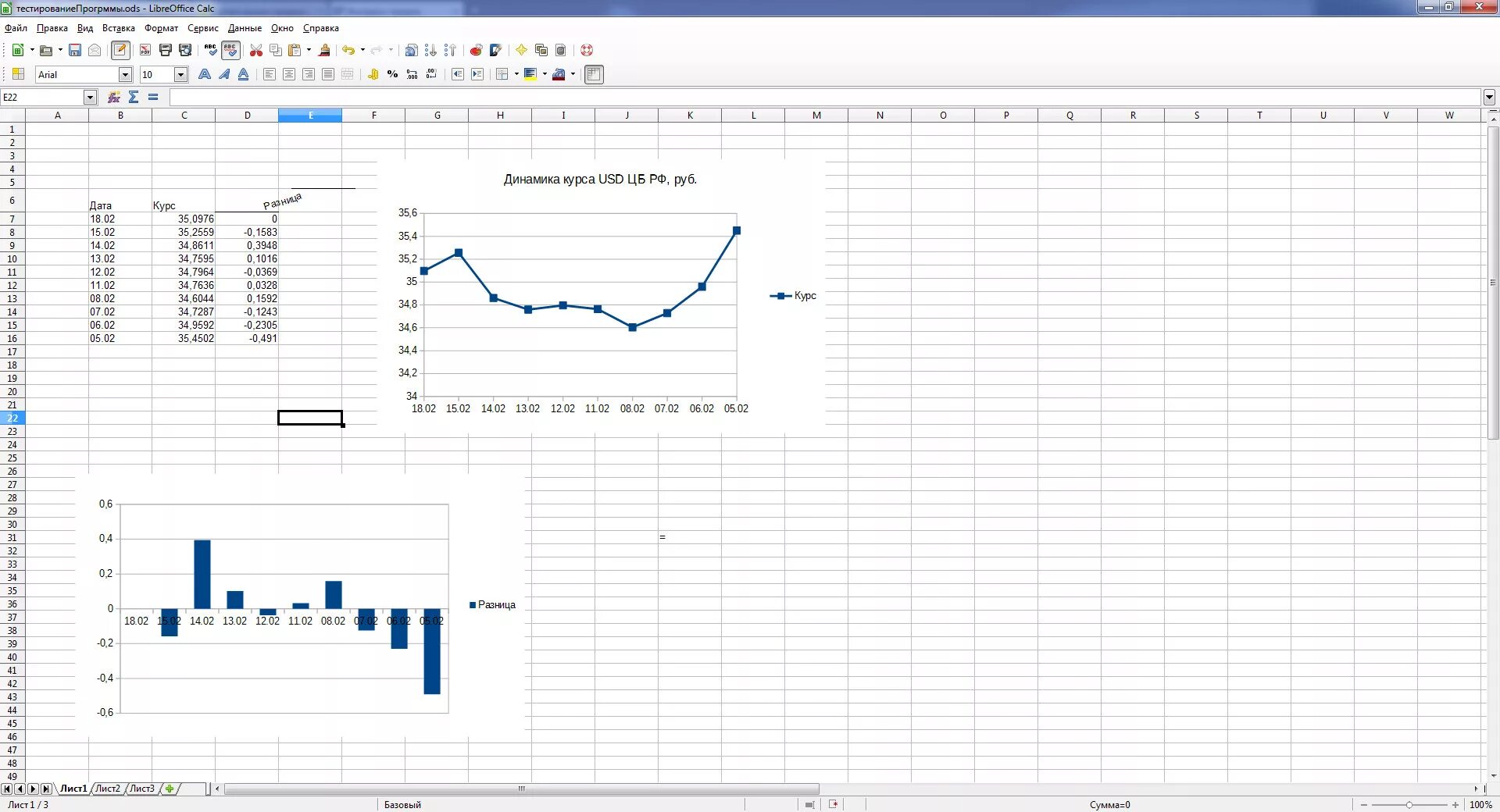Toggle selection mode in status bar

[x=809, y=804]
